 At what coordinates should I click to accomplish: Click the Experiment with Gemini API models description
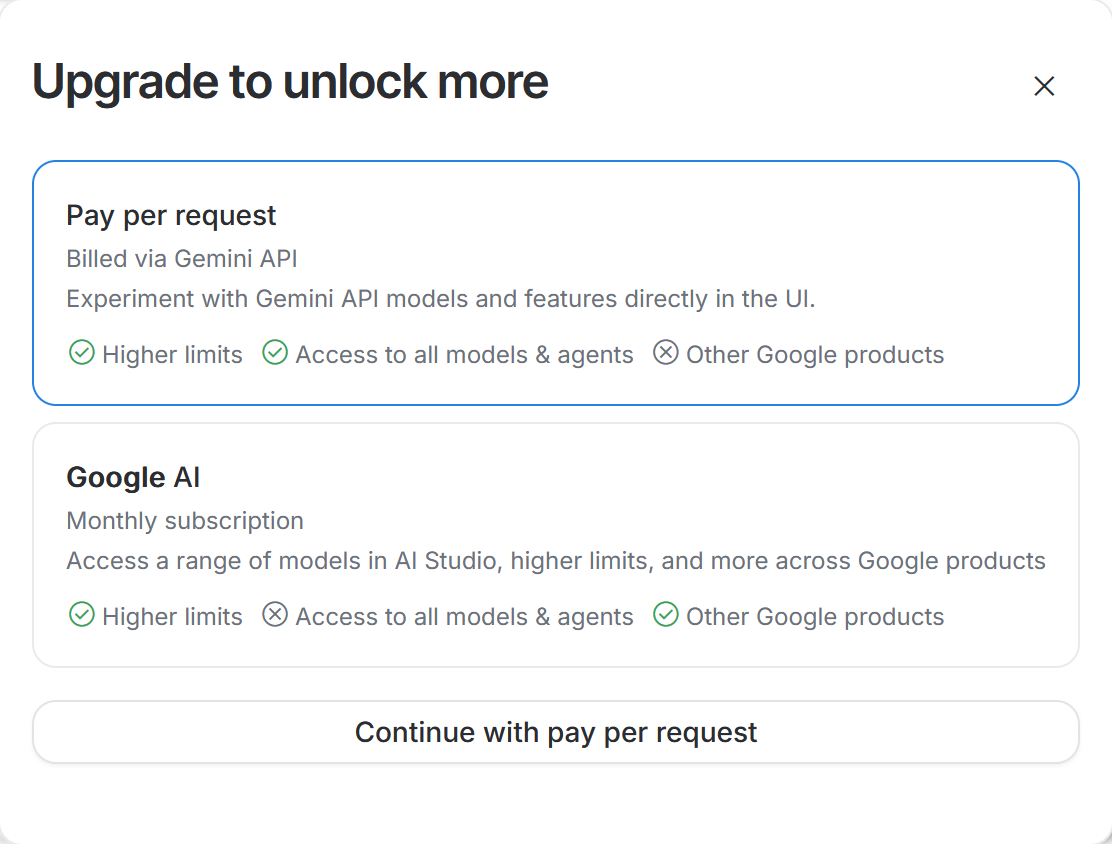[x=441, y=299]
